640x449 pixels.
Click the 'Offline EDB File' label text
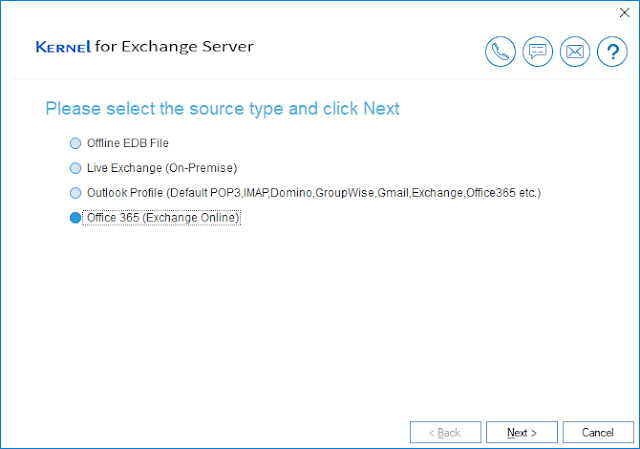point(126,143)
